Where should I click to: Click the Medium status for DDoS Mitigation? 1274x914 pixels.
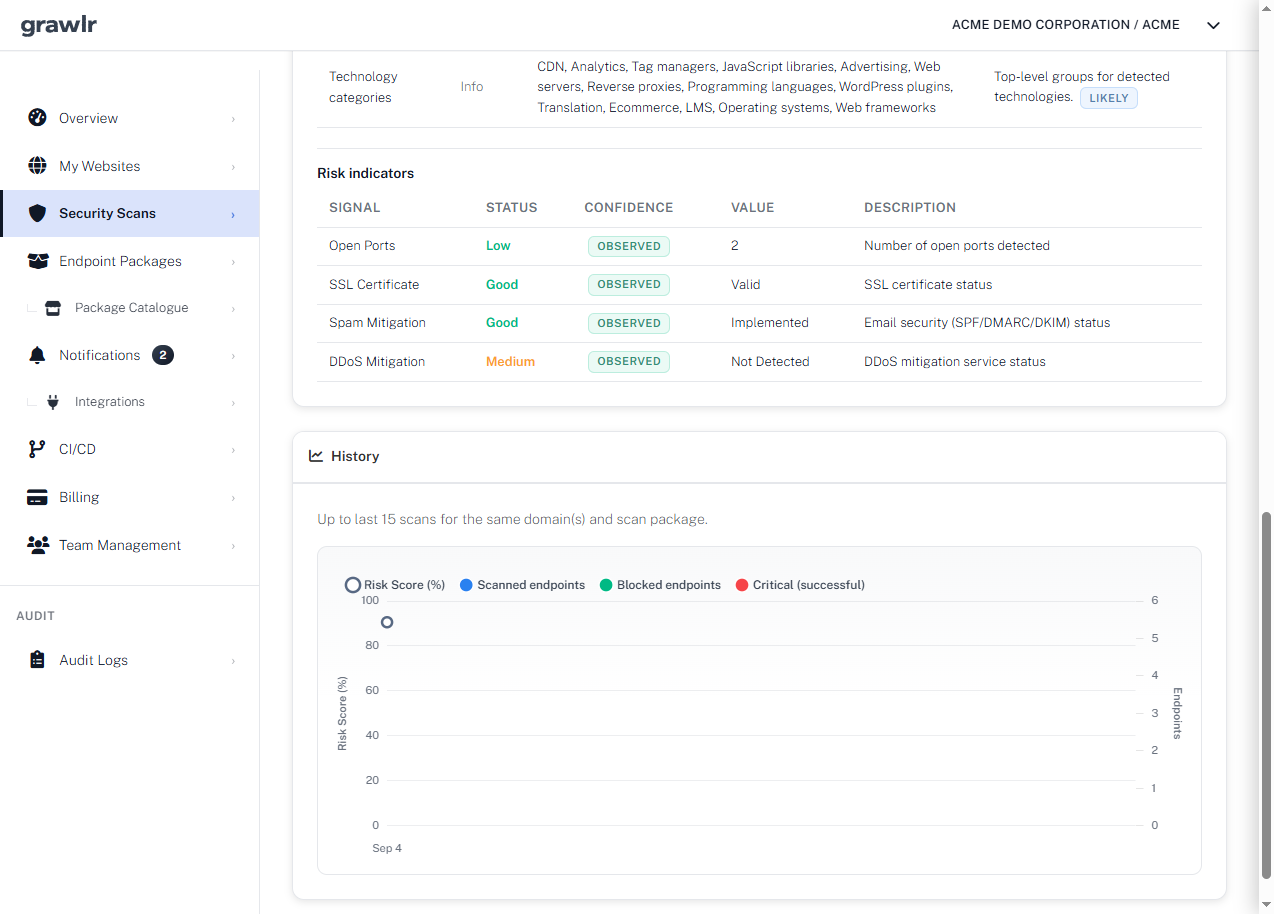510,362
